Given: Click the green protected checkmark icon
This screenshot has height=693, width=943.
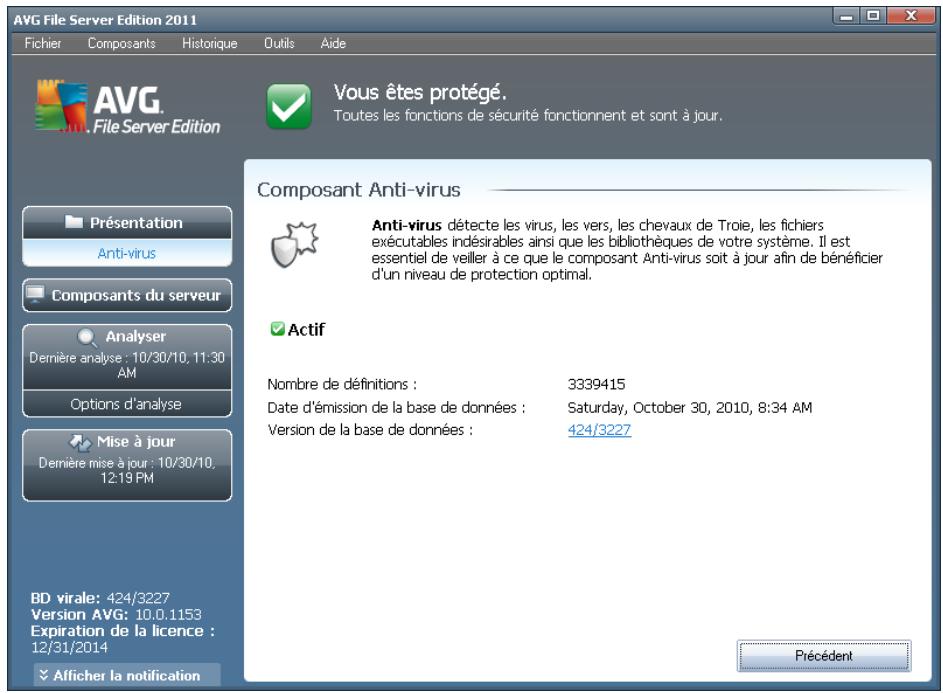Looking at the screenshot, I should pos(289,106).
